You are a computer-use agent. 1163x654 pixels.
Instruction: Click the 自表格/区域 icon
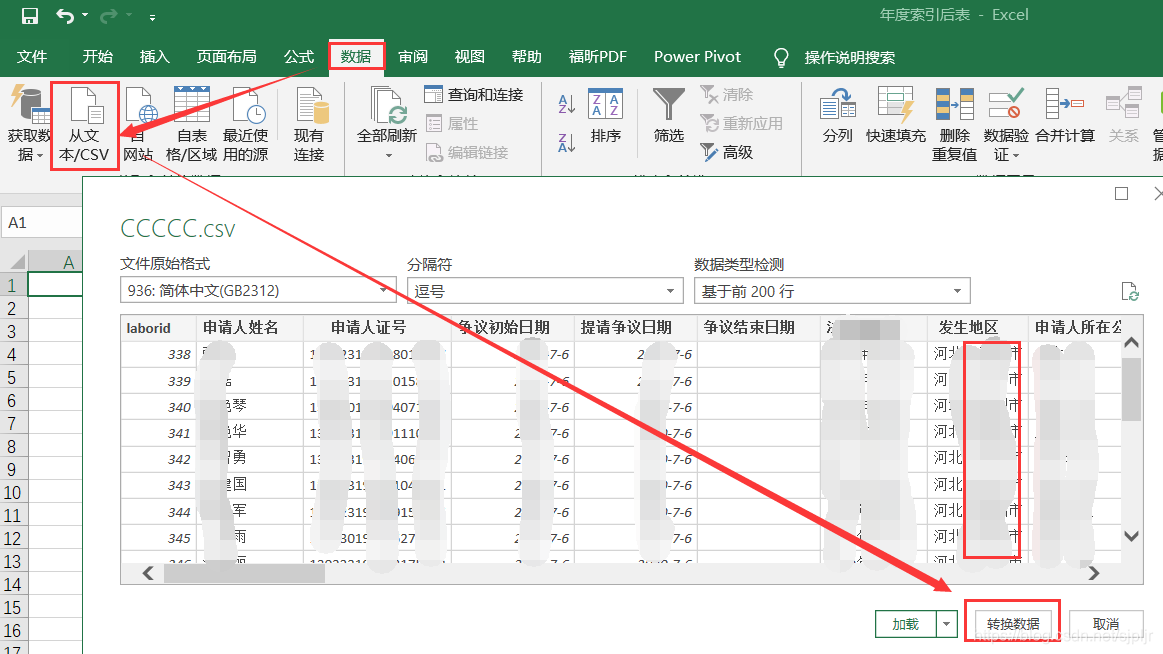(193, 122)
